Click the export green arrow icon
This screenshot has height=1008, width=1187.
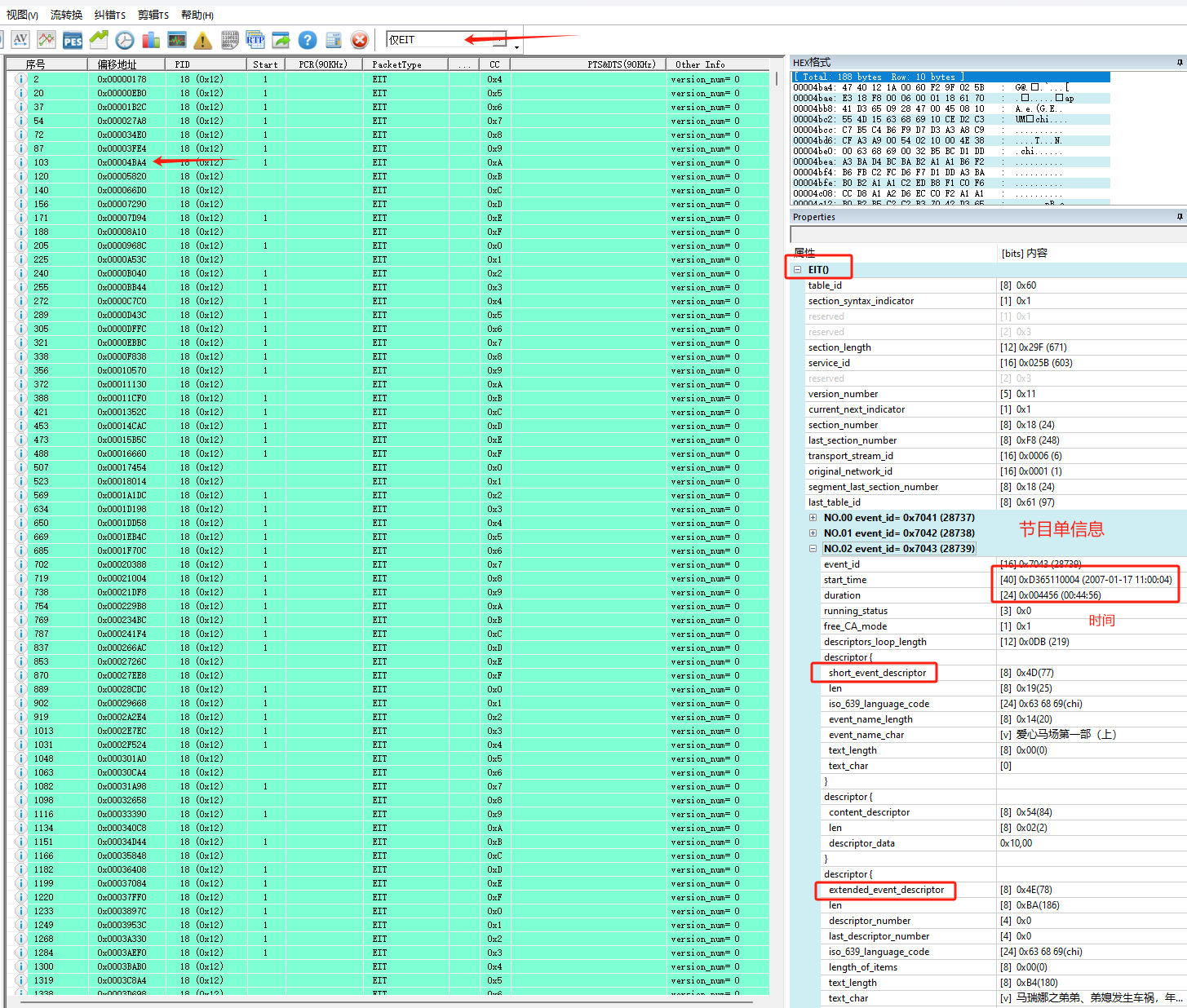281,39
